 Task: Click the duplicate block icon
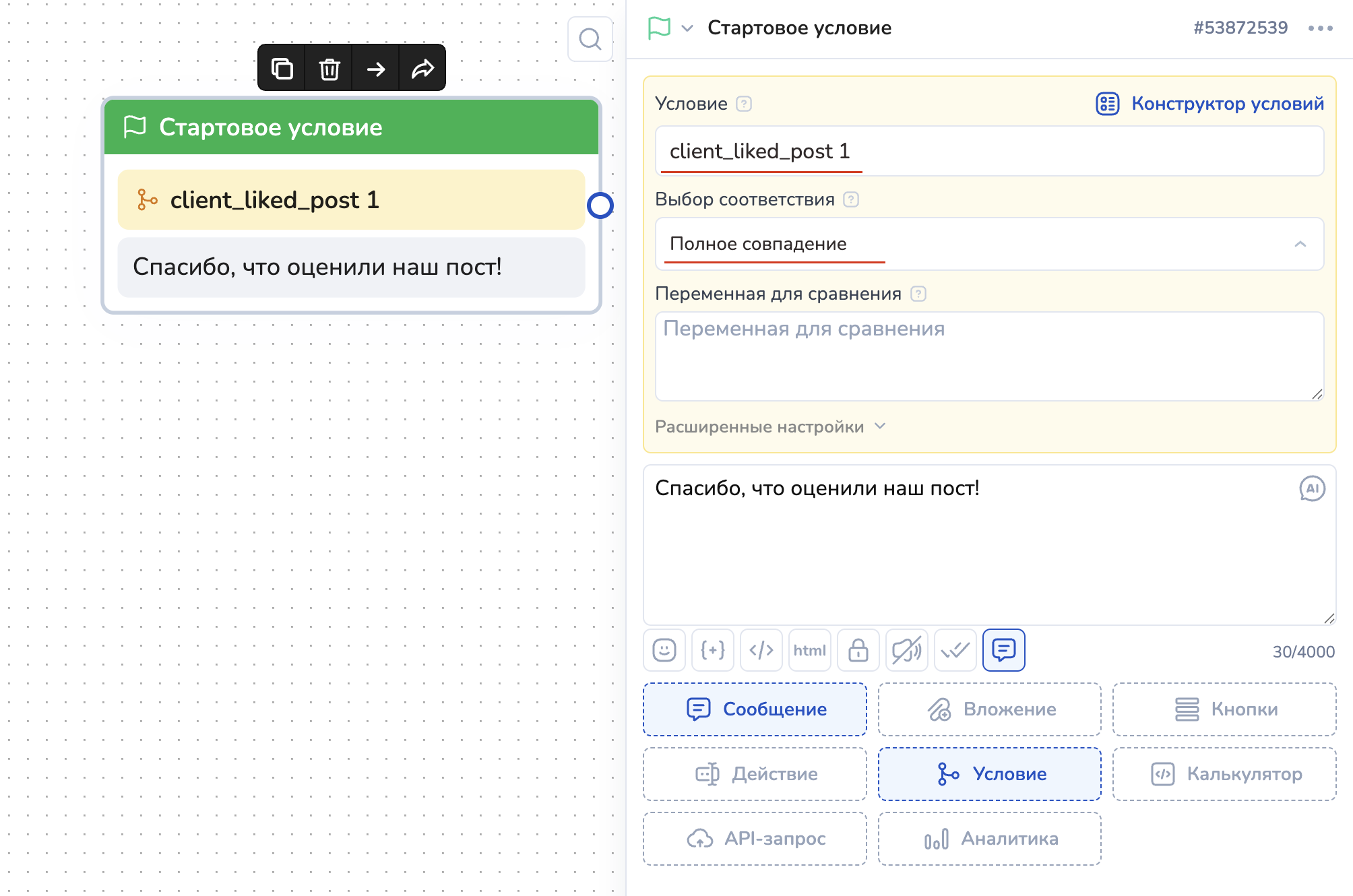point(282,69)
